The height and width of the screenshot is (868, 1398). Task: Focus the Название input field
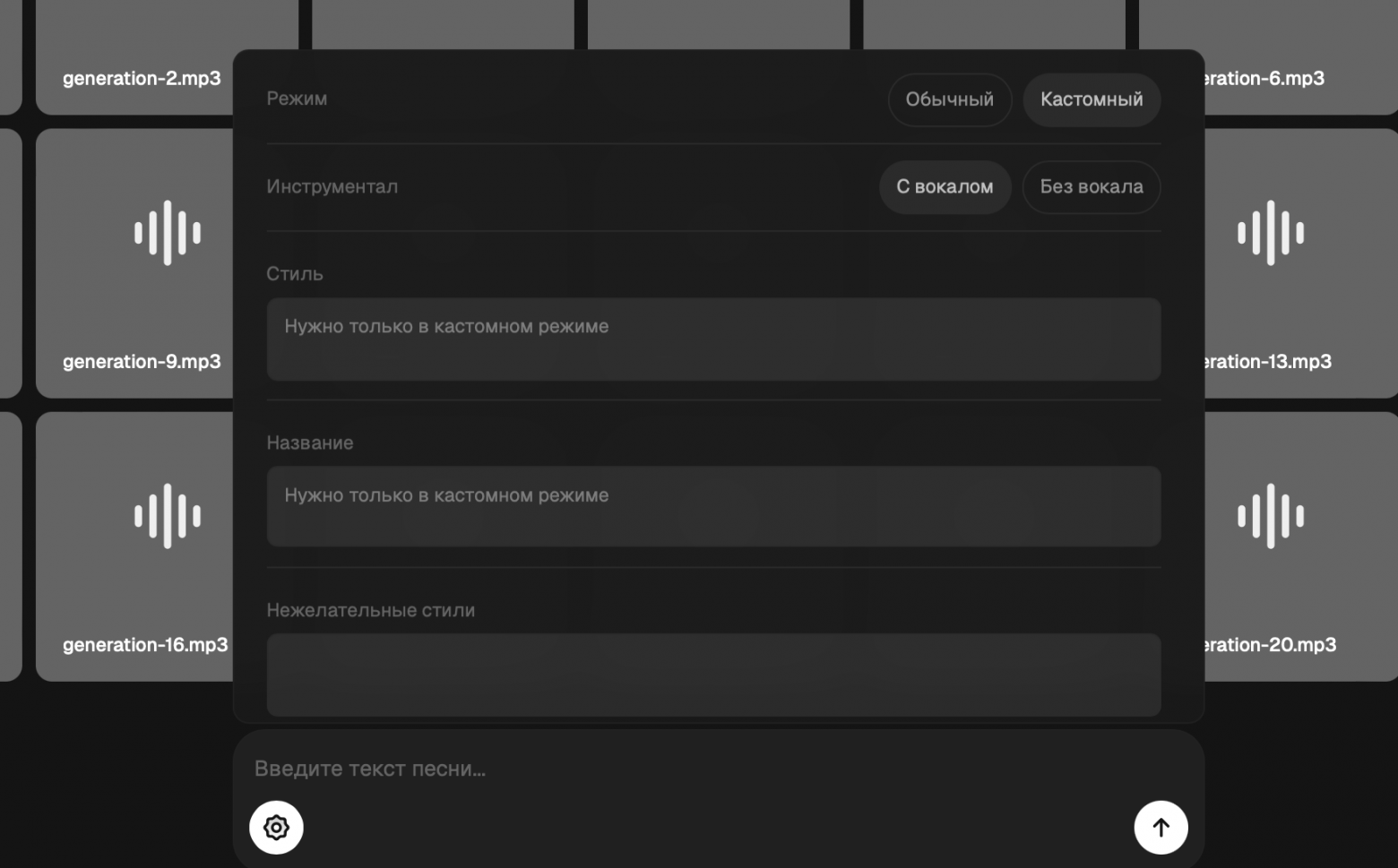[x=713, y=506]
